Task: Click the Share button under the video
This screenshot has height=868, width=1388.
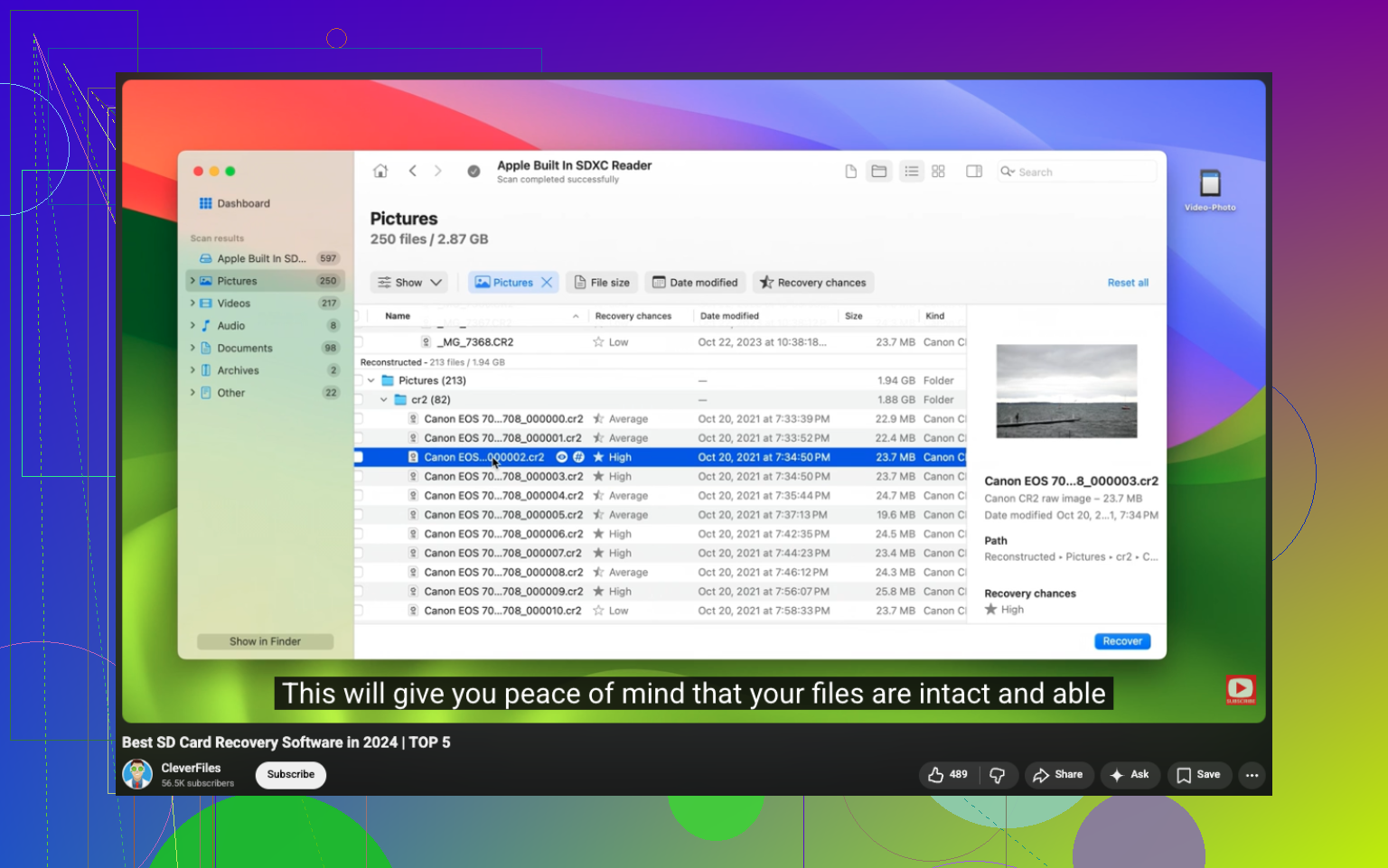Action: point(1058,775)
